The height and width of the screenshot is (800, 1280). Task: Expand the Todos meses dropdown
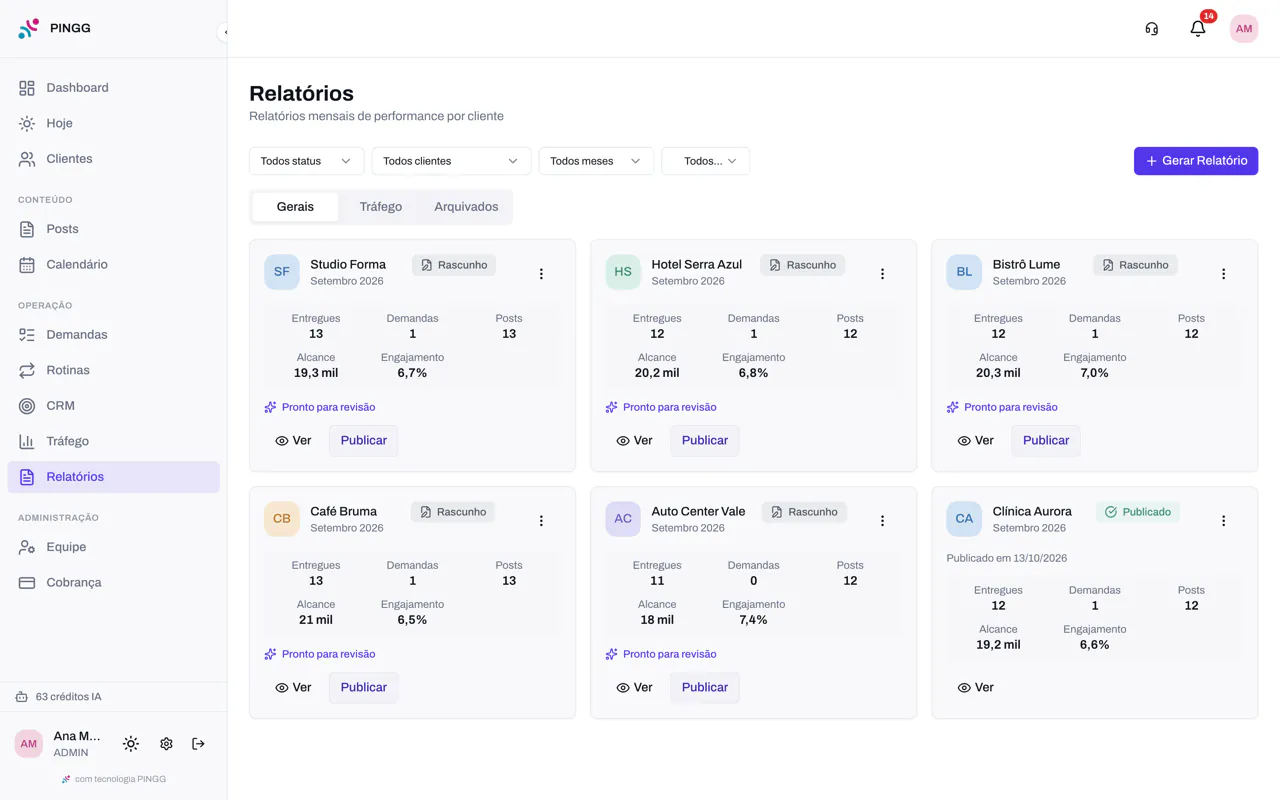(596, 161)
